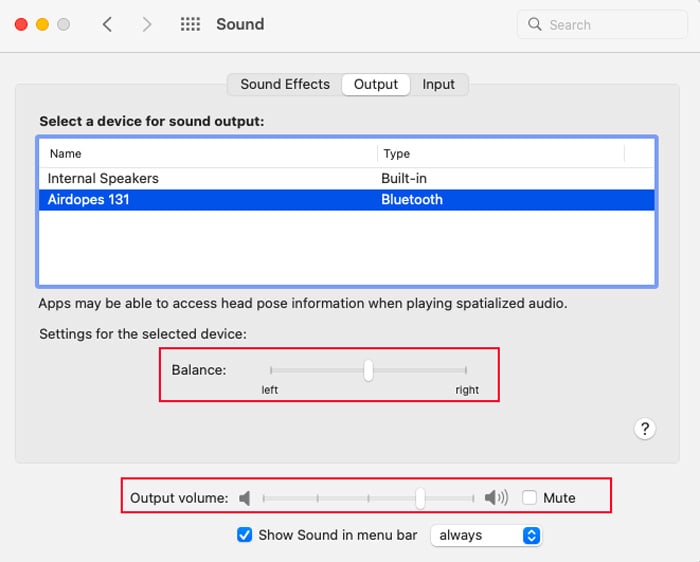Close the Sound window red button
Screen dimensions: 700x562
[21, 24]
